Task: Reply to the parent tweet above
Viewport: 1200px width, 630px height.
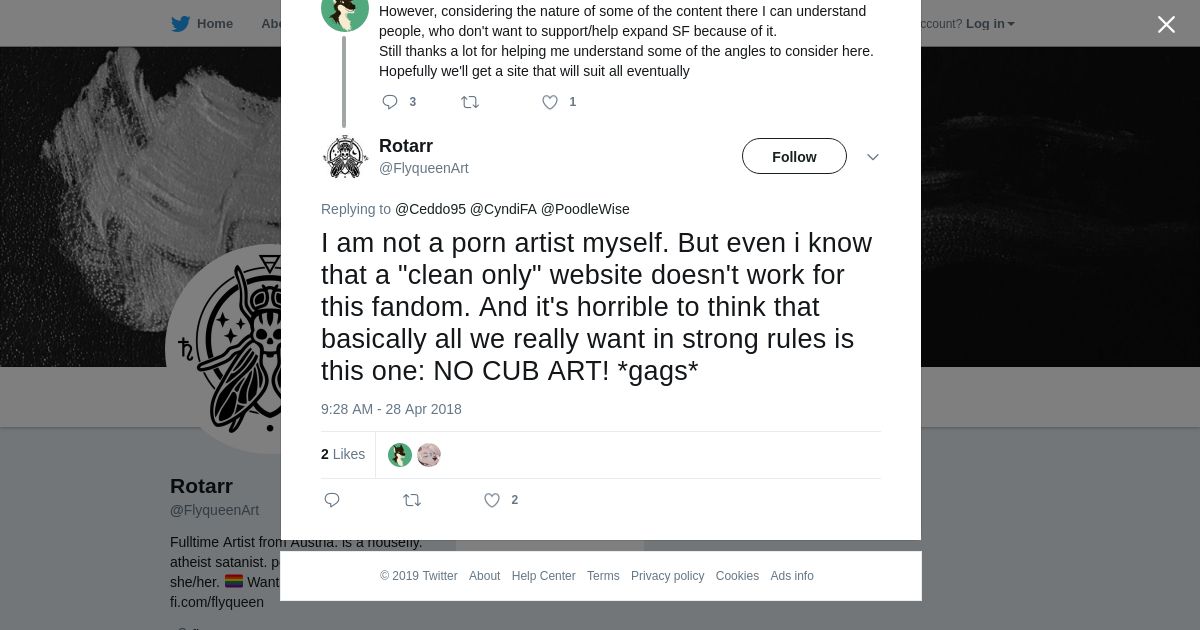Action: [x=390, y=102]
